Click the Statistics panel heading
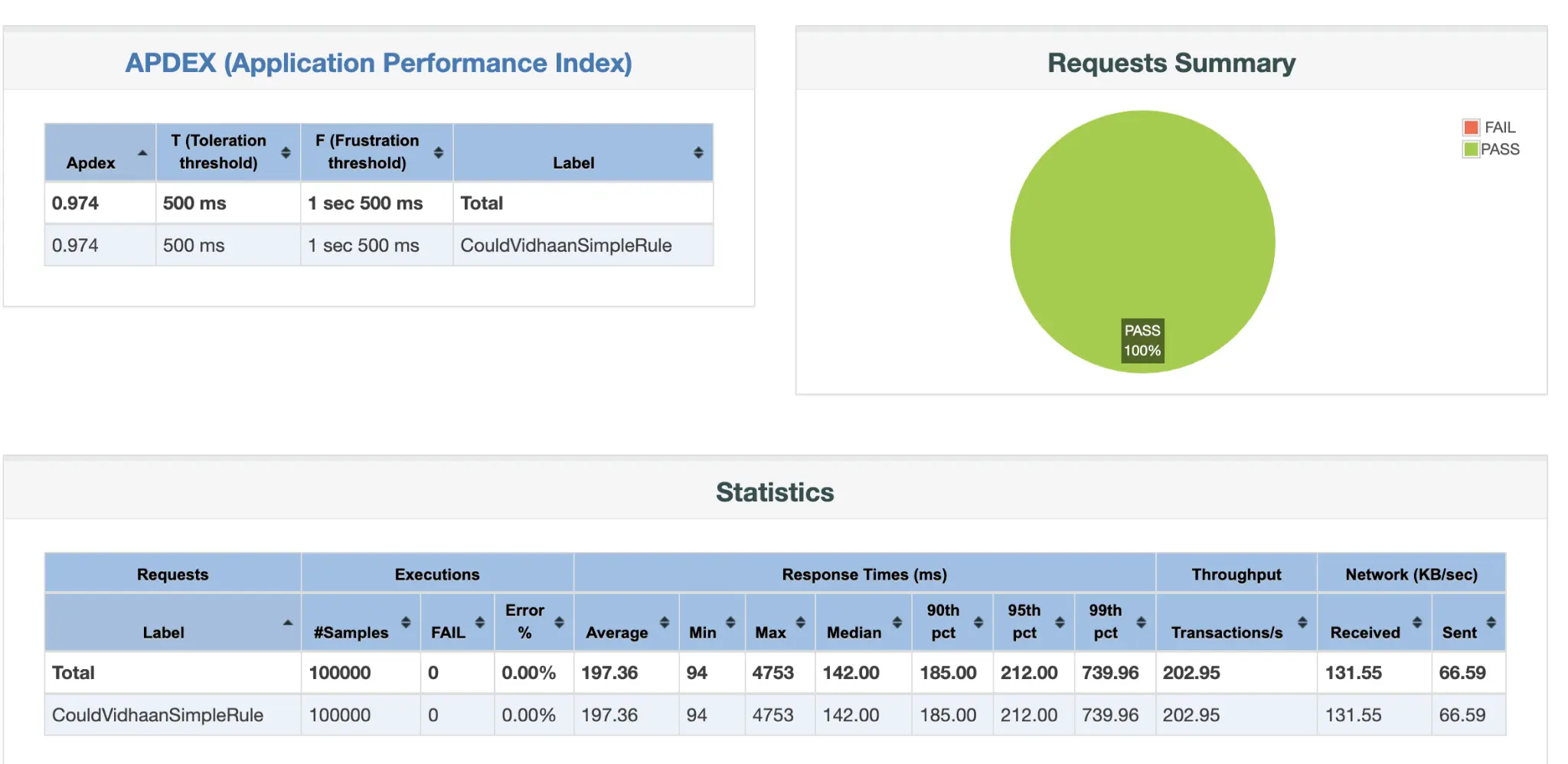 [x=775, y=492]
